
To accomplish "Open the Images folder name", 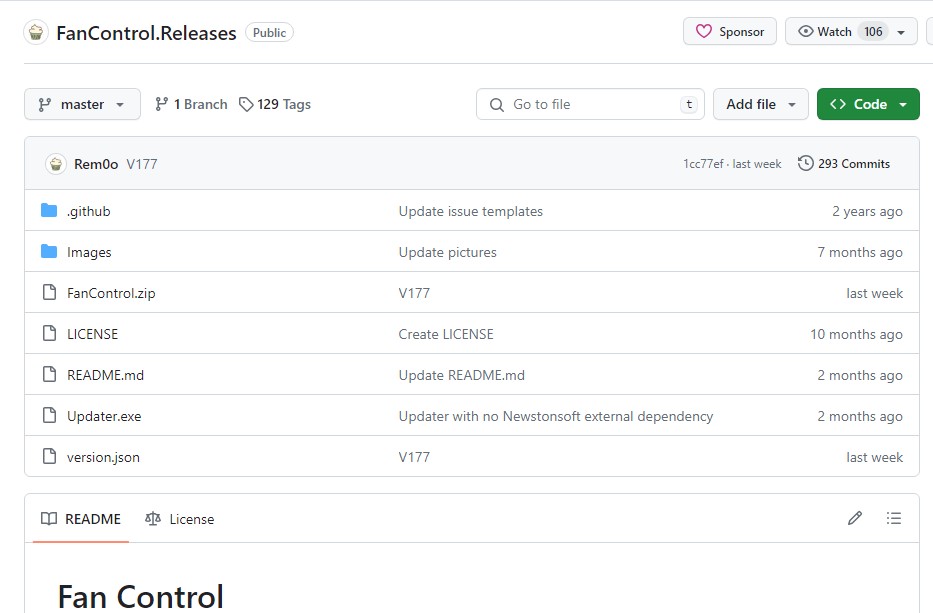I will click(89, 252).
